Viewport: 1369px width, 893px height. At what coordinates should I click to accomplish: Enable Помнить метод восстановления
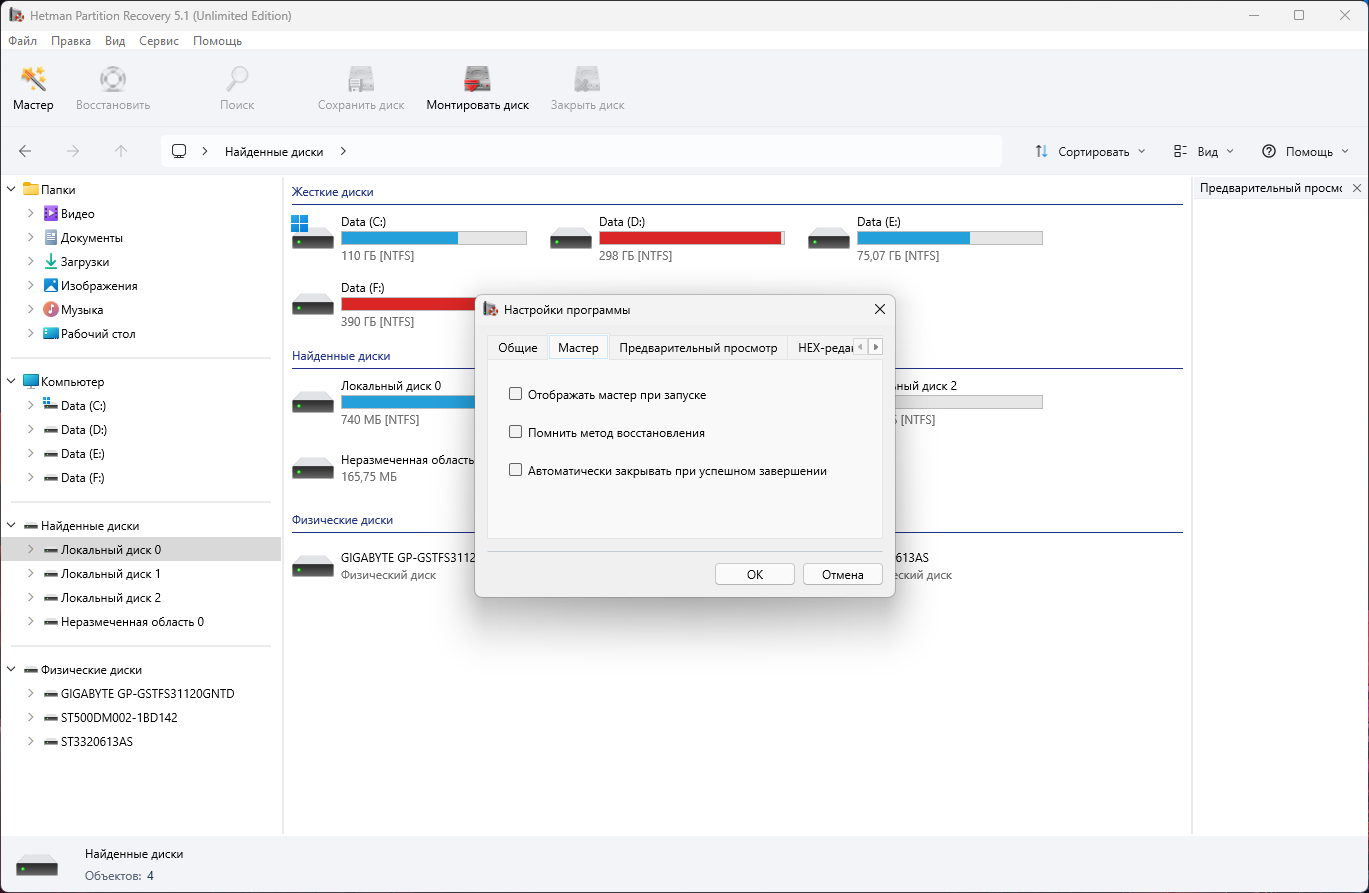(x=516, y=432)
